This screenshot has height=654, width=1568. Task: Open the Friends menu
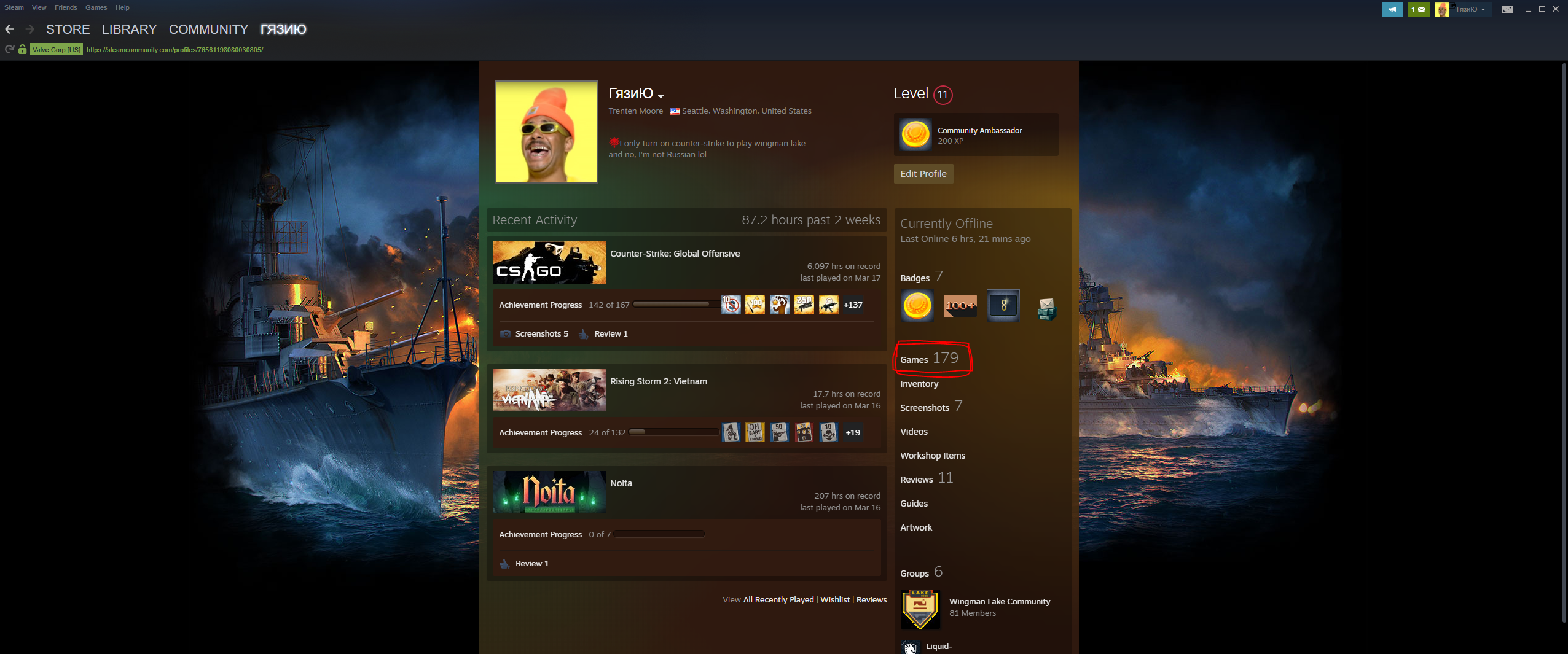click(66, 7)
